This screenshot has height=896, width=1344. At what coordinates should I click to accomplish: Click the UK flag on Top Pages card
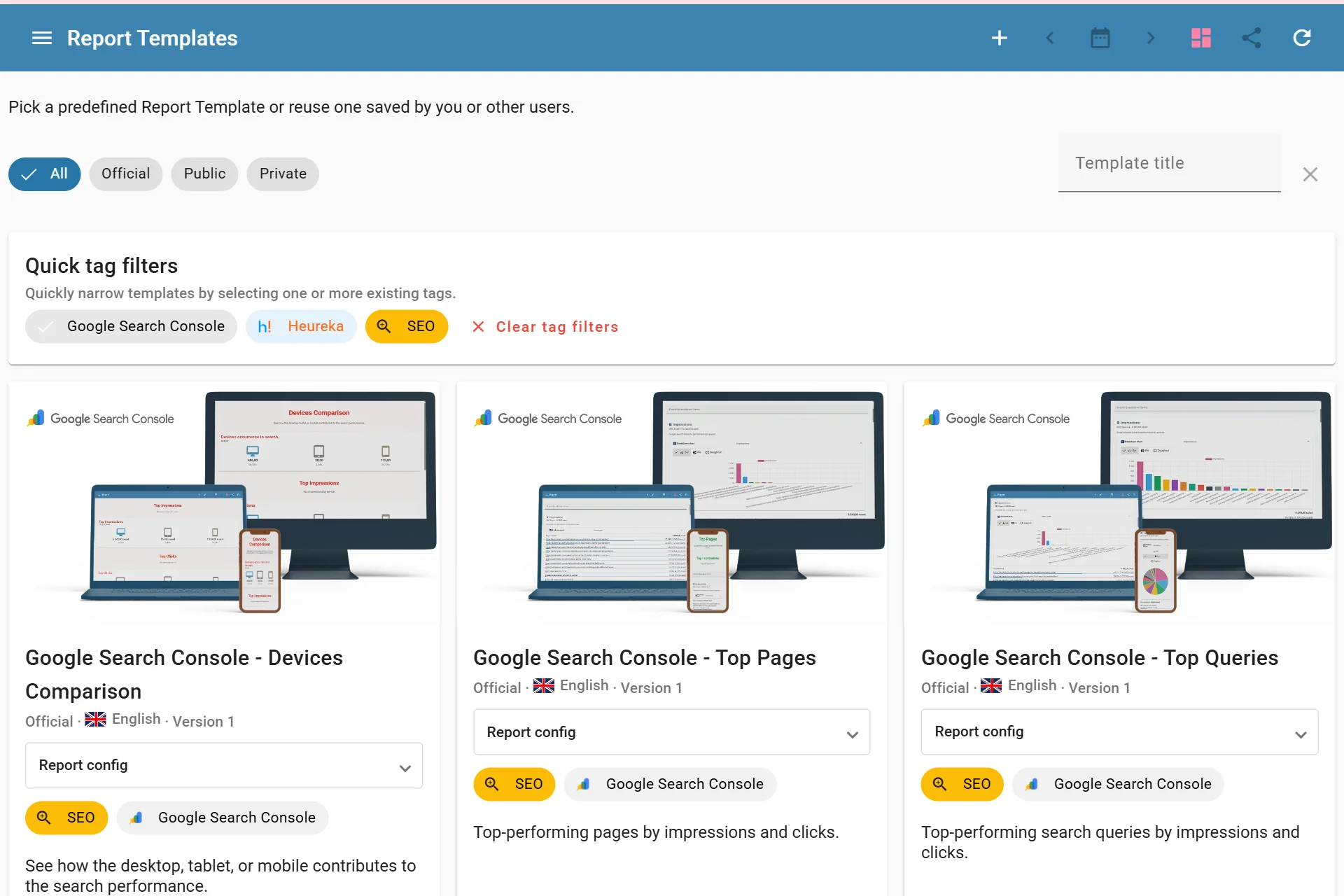[x=544, y=686]
